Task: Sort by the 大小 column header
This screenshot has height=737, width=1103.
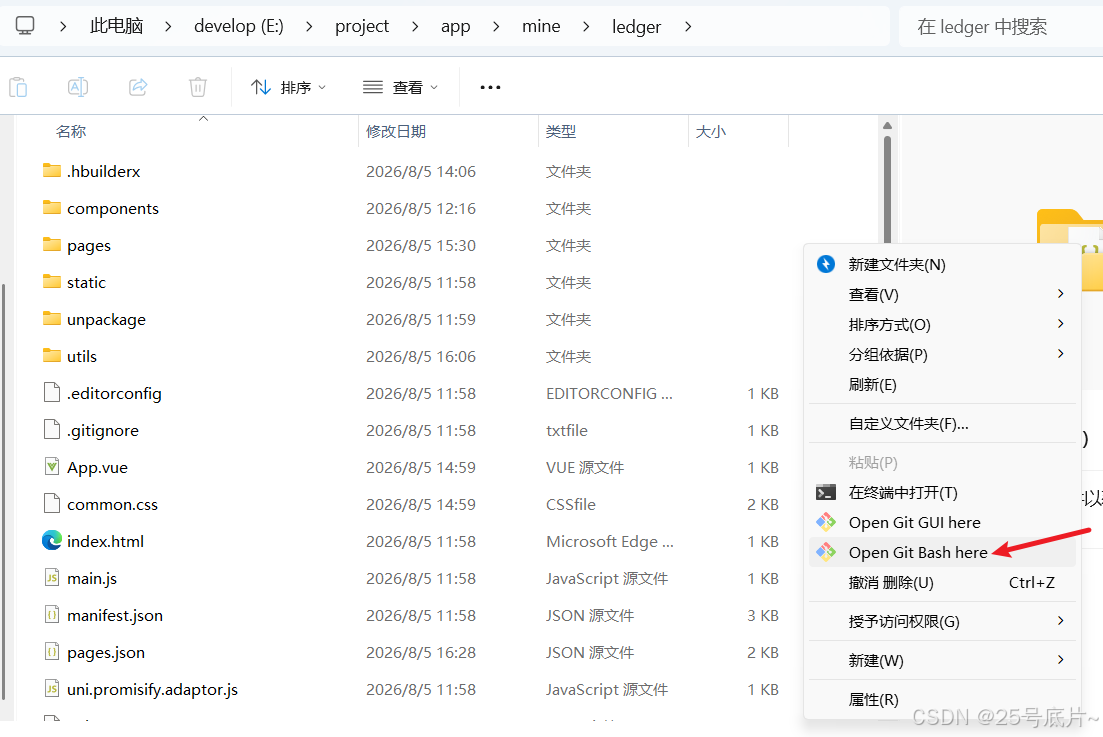Action: (x=710, y=132)
